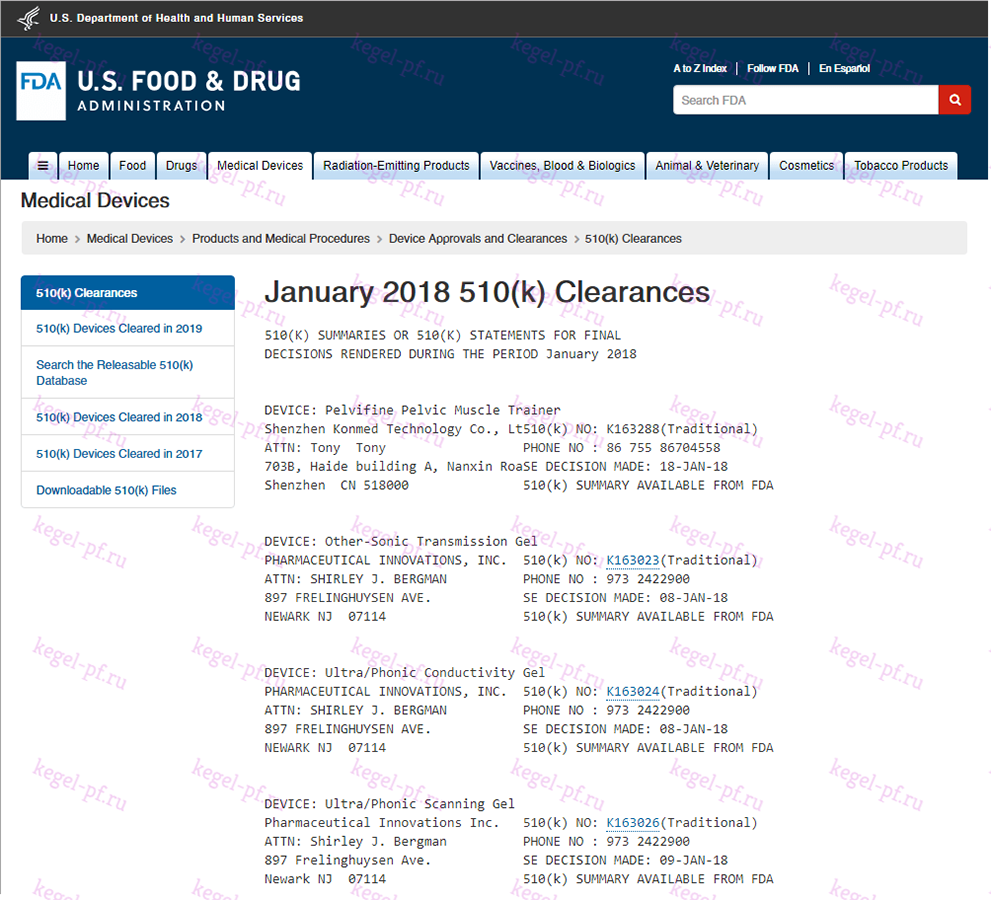Screen dimensions: 991x900
Task: Click the Medical Devices page title
Action: point(95,200)
